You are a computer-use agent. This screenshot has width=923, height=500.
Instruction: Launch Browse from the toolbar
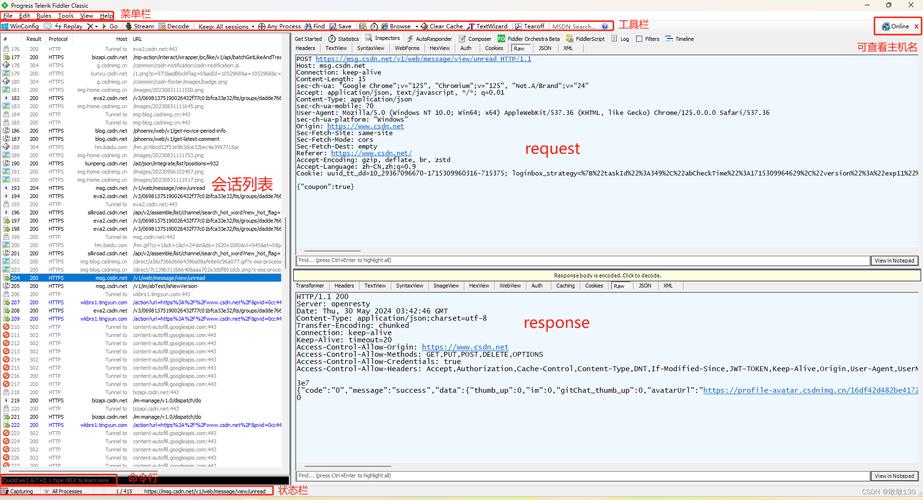pos(396,27)
